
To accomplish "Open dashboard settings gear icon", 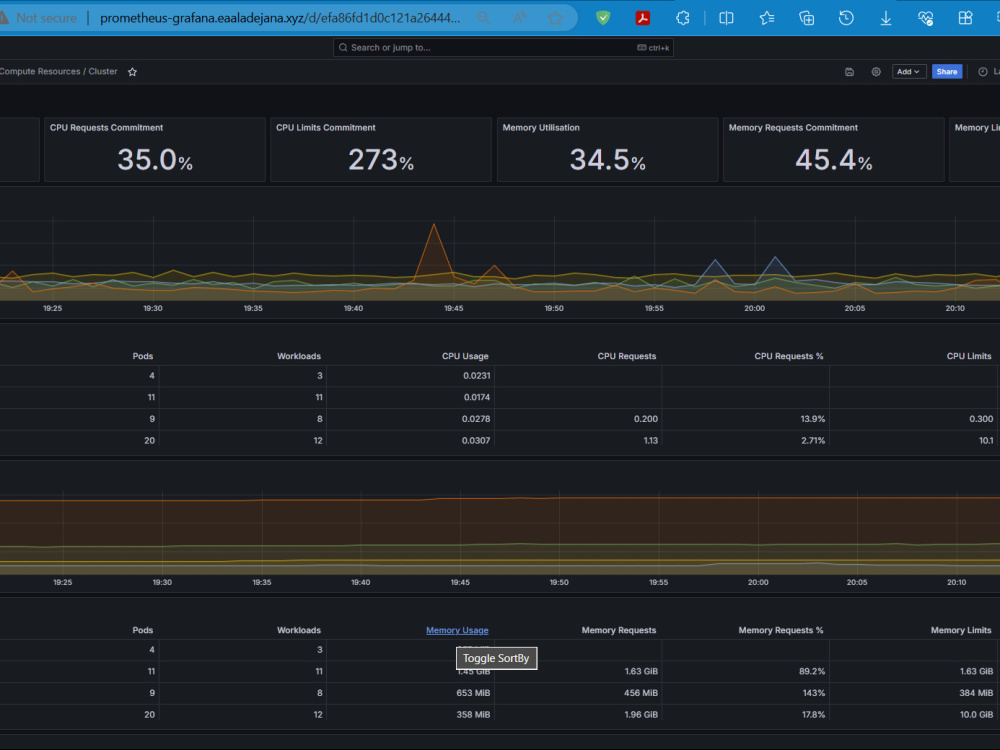I will [876, 72].
